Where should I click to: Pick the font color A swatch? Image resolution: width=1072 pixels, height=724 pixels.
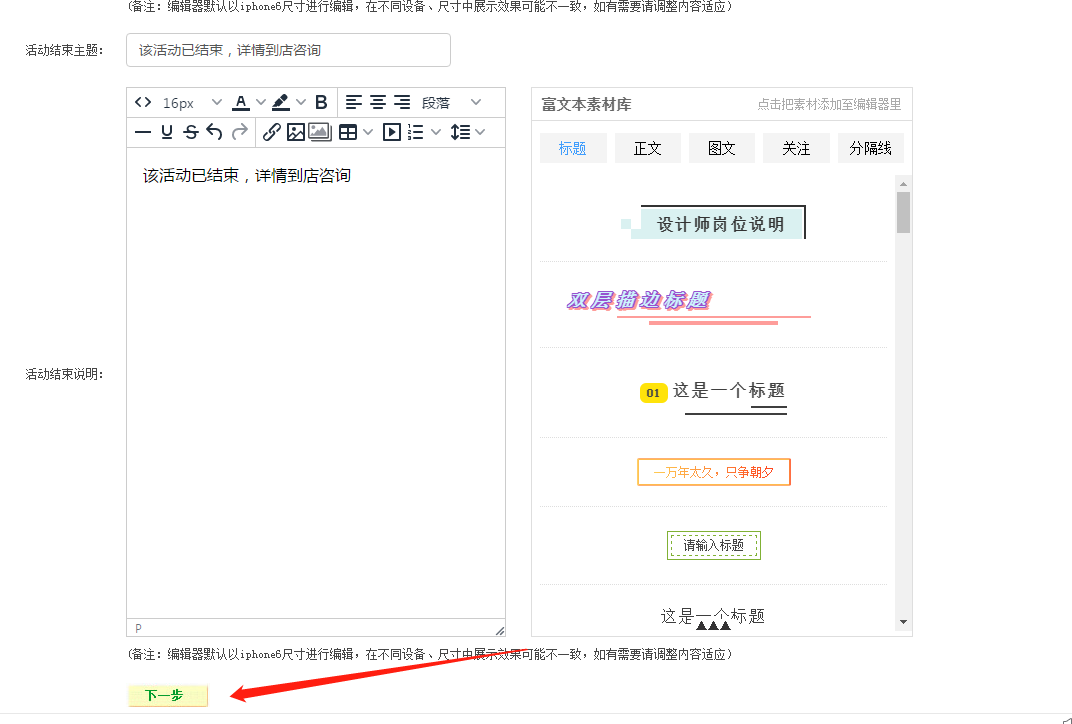(241, 102)
